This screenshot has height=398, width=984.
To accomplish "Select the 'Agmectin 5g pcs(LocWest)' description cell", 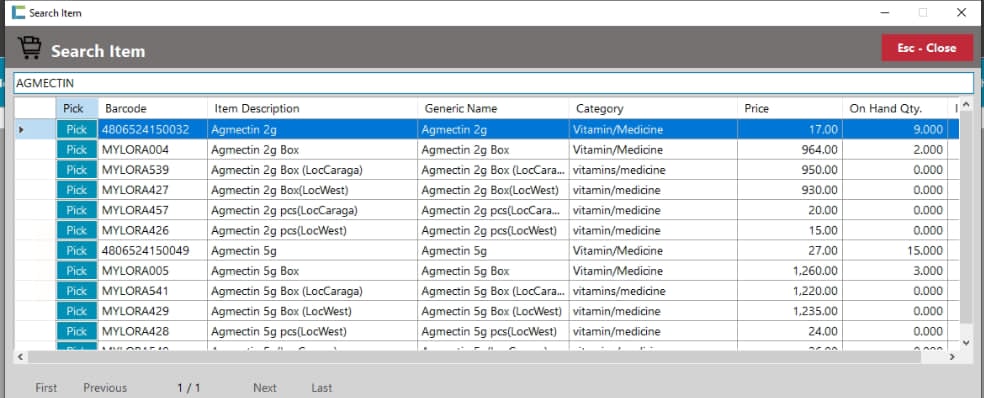I will [312, 331].
